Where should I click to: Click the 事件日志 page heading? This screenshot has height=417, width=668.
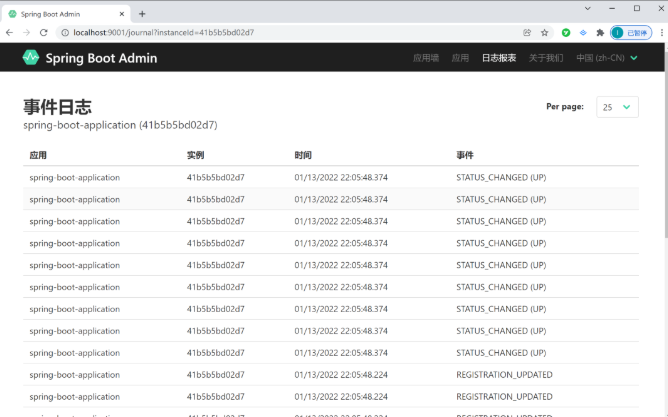[58, 106]
